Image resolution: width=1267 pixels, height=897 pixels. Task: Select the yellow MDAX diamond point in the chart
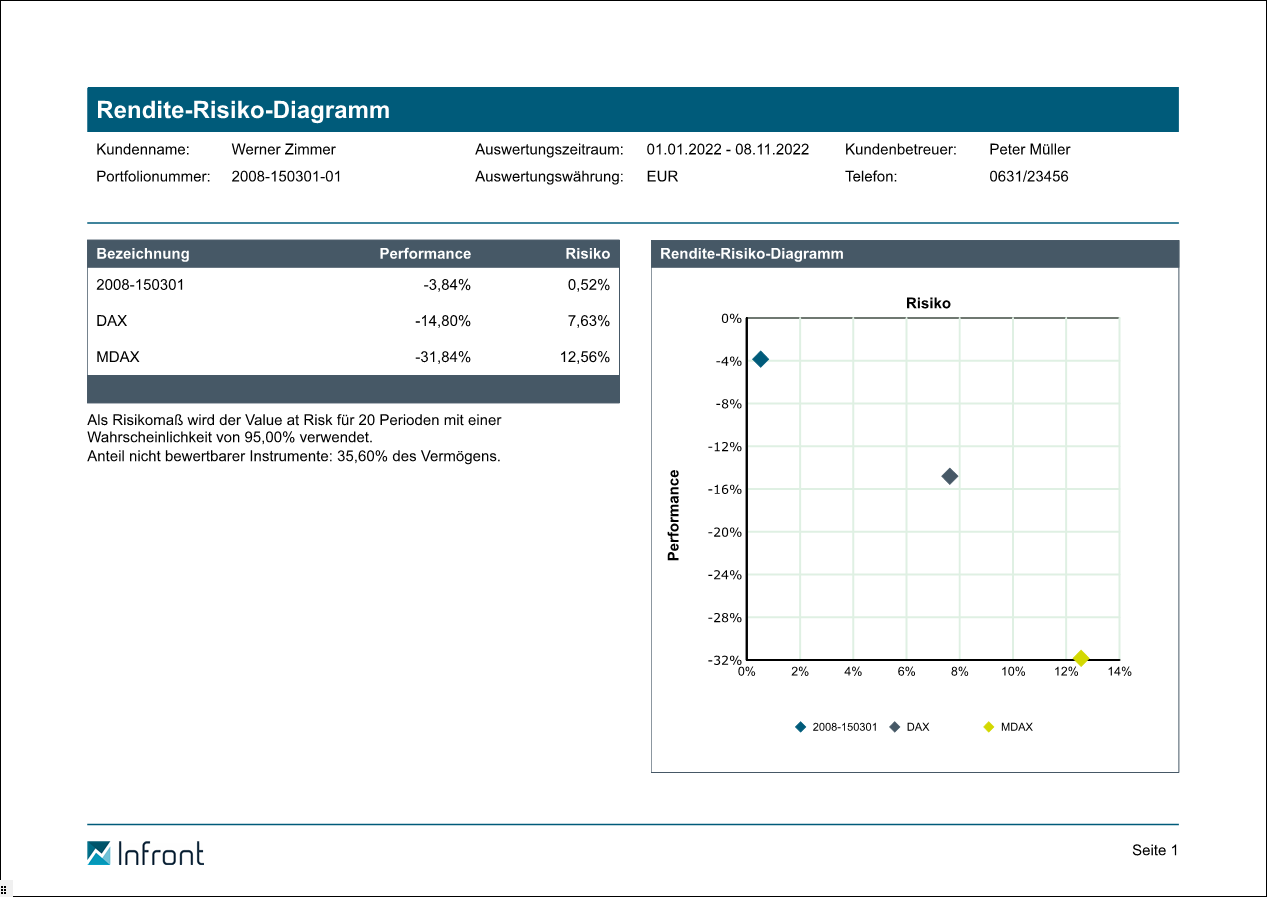(1080, 658)
